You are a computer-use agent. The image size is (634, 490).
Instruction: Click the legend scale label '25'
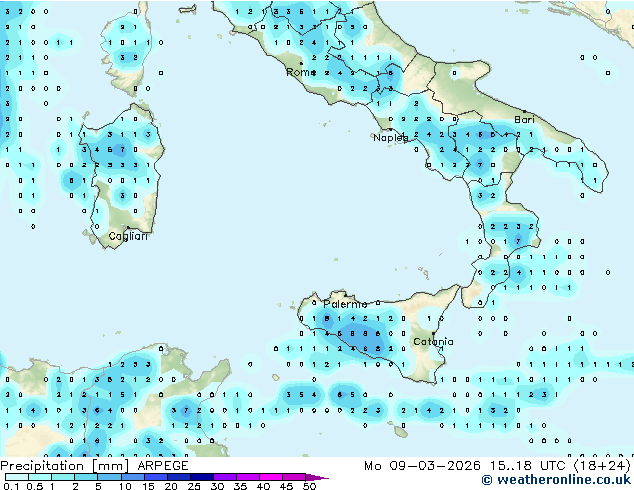pyautogui.click(x=194, y=486)
